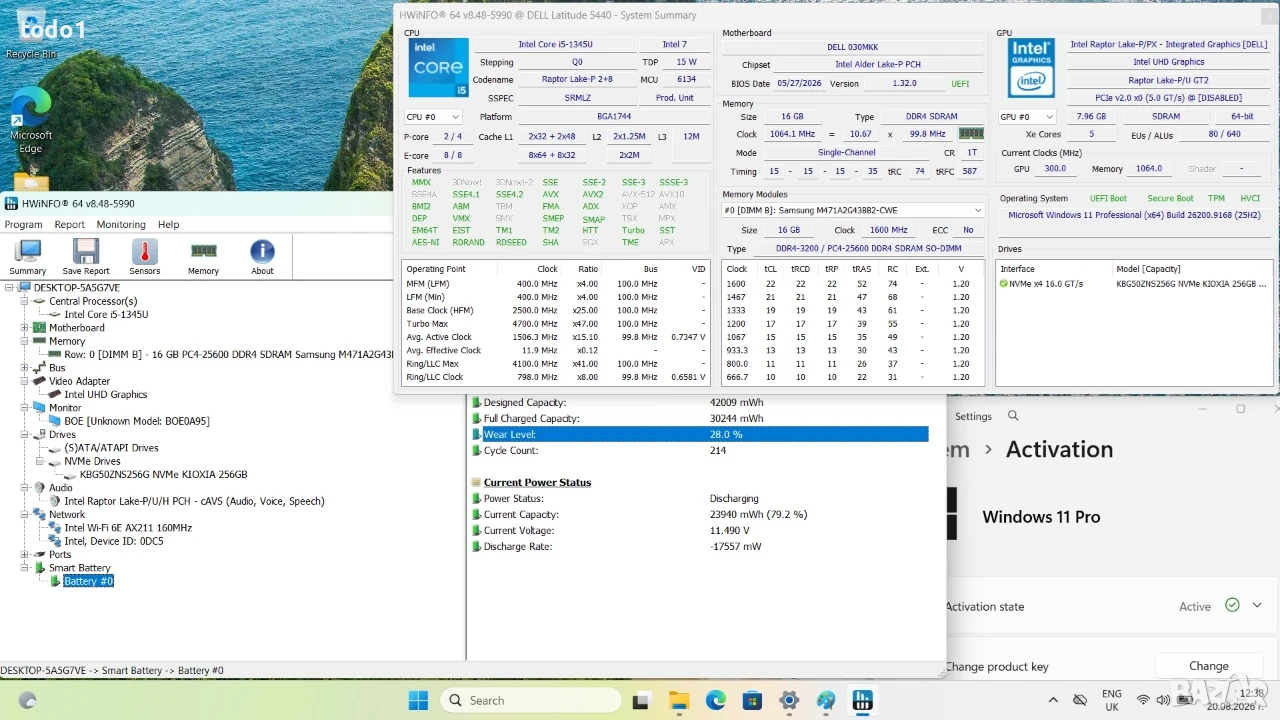
Task: Click the Intel Graphics logo
Action: [1030, 68]
